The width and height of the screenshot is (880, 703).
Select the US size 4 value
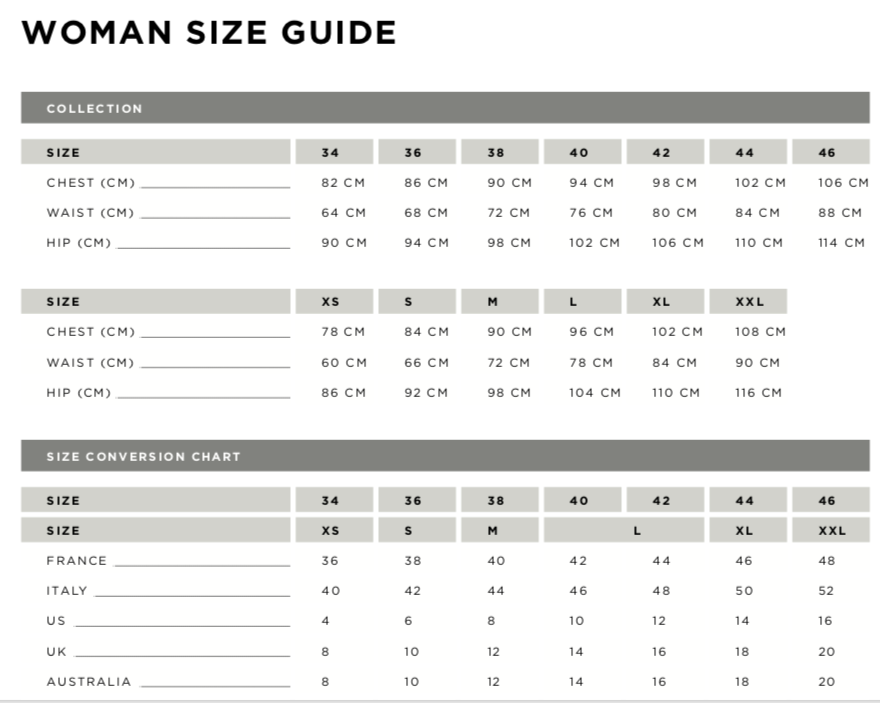[326, 621]
